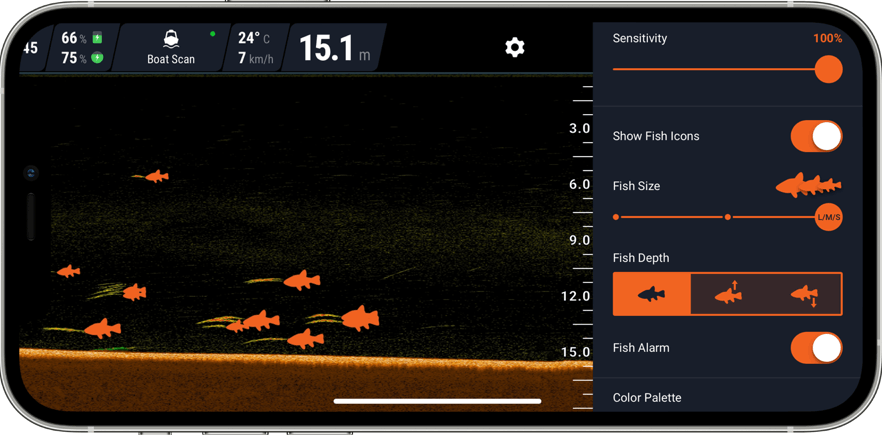Tap the 66 % battery value
Image resolution: width=882 pixels, height=435 pixels.
(74, 38)
